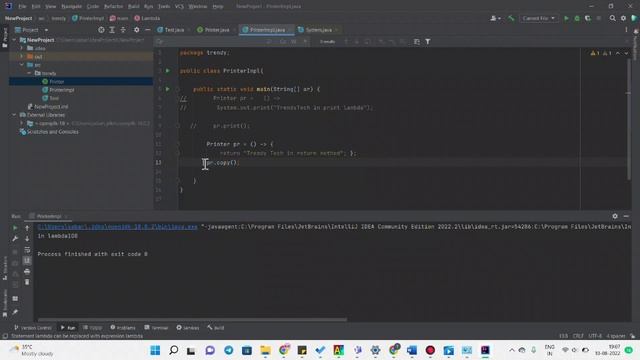Expand the out folder node
Viewport: 640px width, 360px height.
click(22, 57)
